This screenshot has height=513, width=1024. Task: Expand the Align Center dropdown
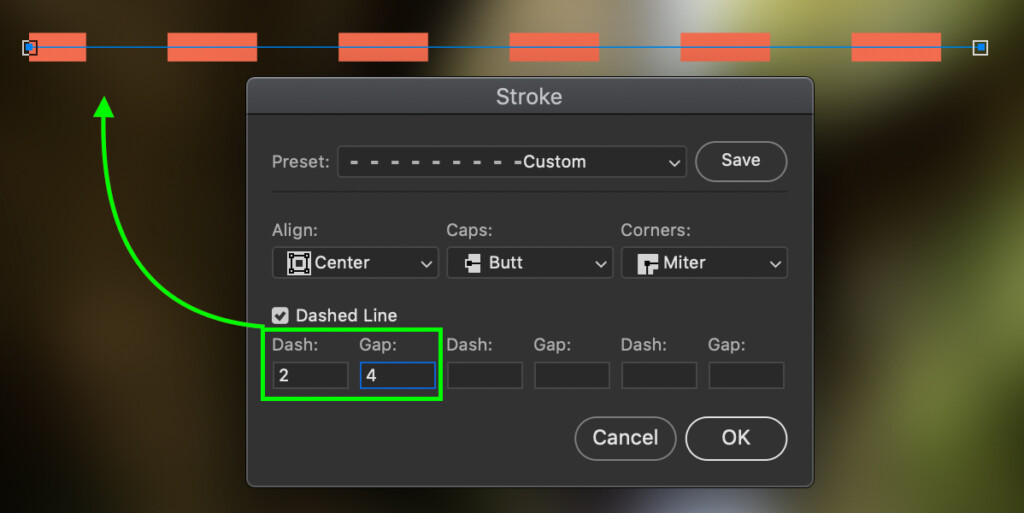[x=355, y=263]
